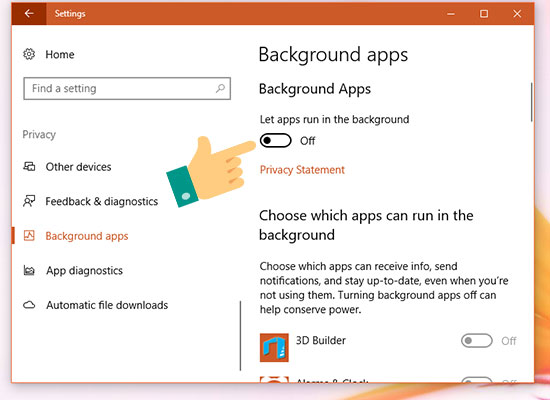Open Feedback & diagnostics settings
Screen dimensions: 550x400
coord(102,201)
